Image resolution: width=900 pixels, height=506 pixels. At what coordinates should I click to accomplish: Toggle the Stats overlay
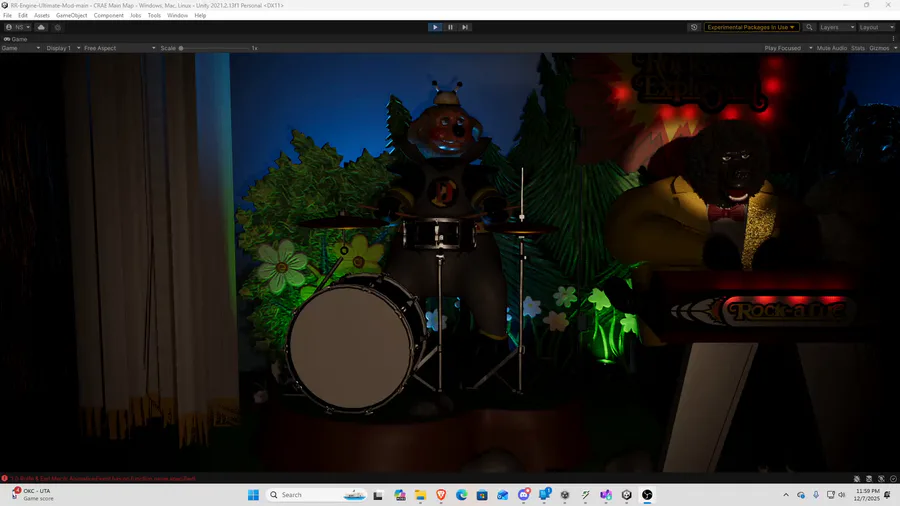pyautogui.click(x=858, y=48)
